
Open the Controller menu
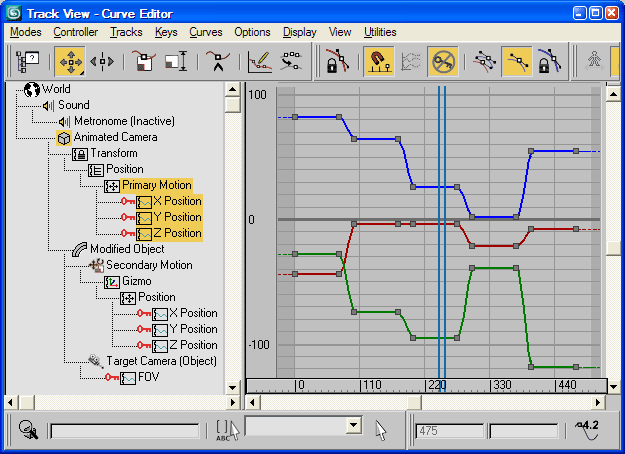tap(75, 32)
